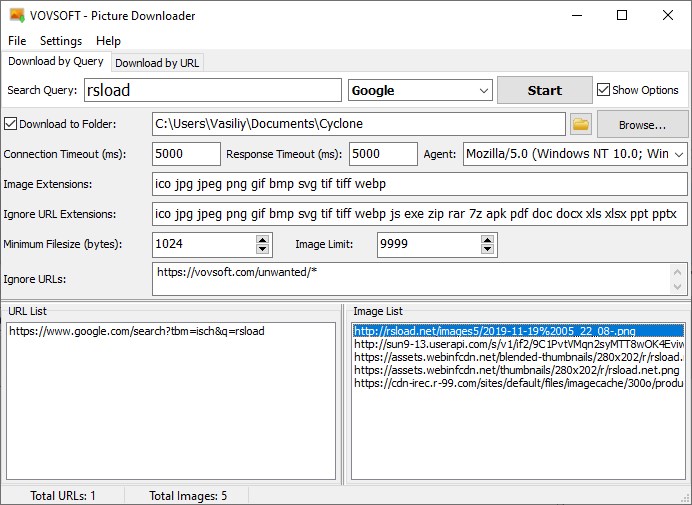This screenshot has height=505, width=692.
Task: Click the Search Query text field
Action: [212, 90]
